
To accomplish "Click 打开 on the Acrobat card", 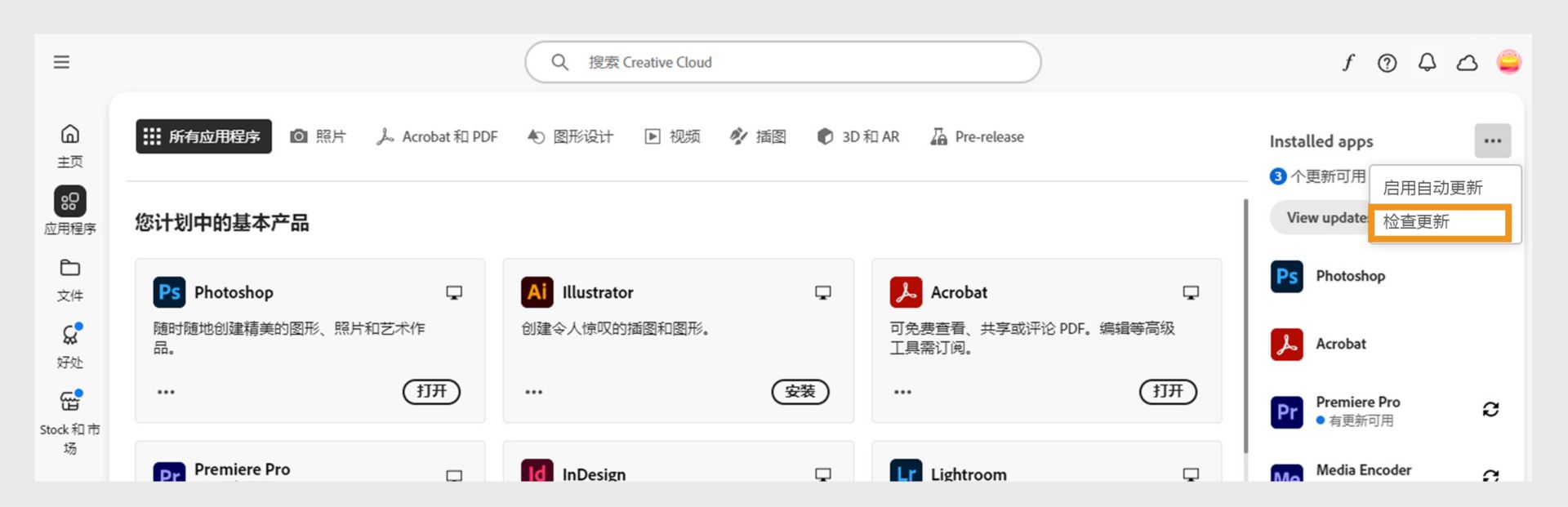I will pyautogui.click(x=1168, y=392).
